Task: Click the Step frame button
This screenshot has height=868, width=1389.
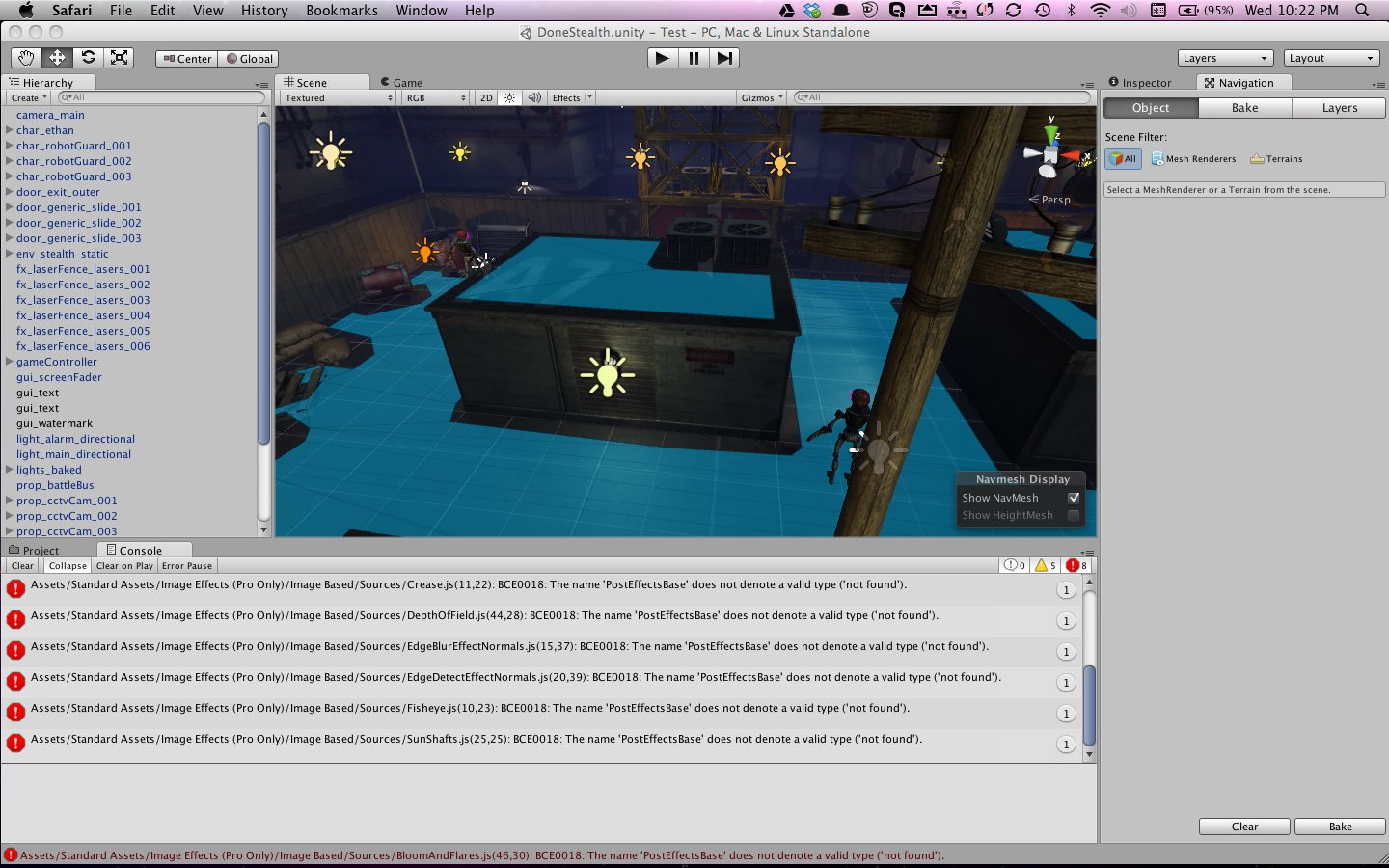Action: click(724, 58)
